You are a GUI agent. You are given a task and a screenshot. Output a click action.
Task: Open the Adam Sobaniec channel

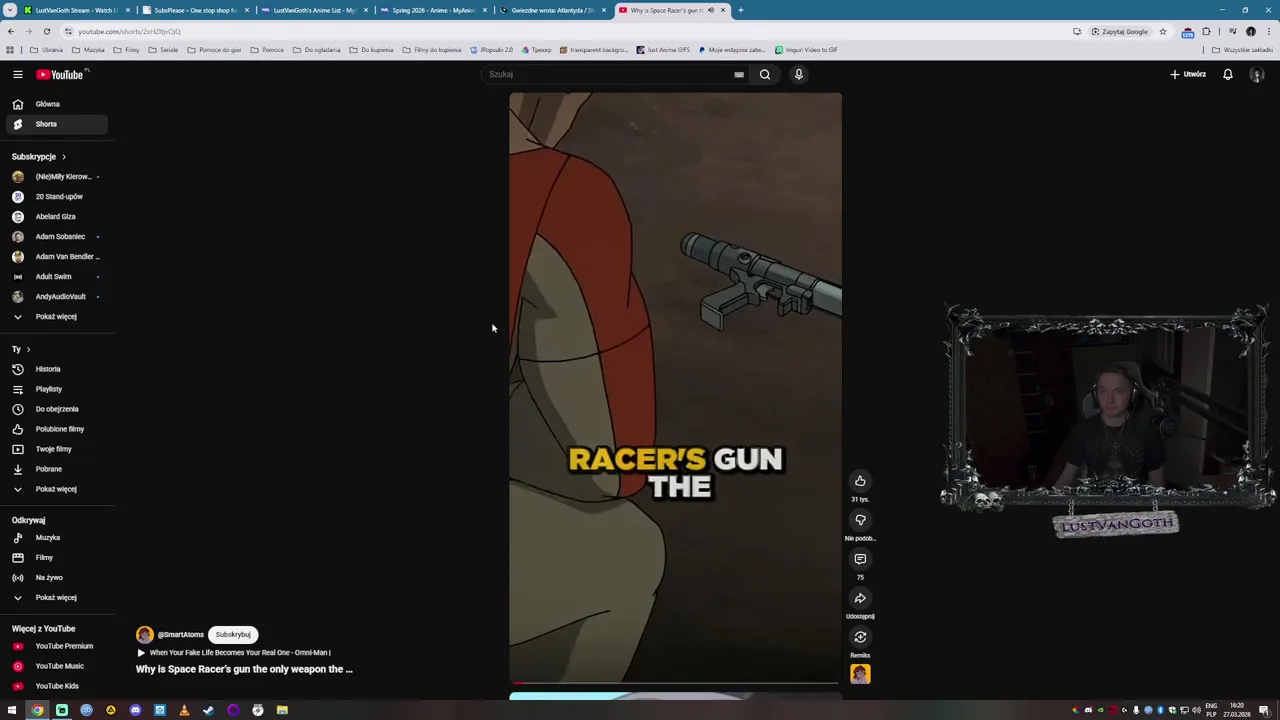(55, 236)
